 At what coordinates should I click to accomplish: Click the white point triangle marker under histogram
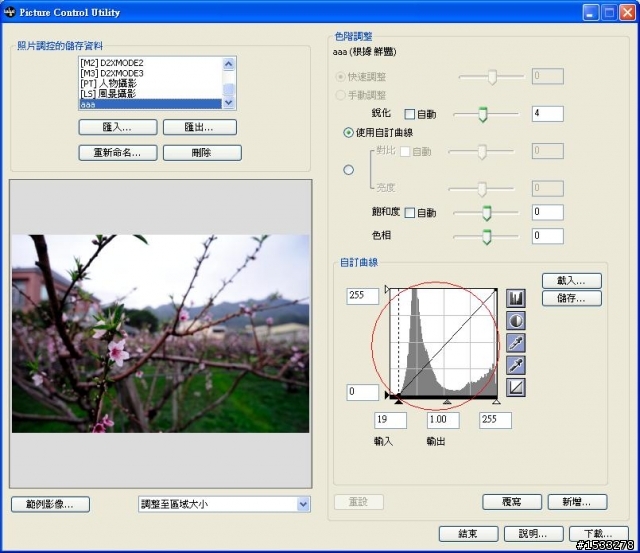(496, 402)
